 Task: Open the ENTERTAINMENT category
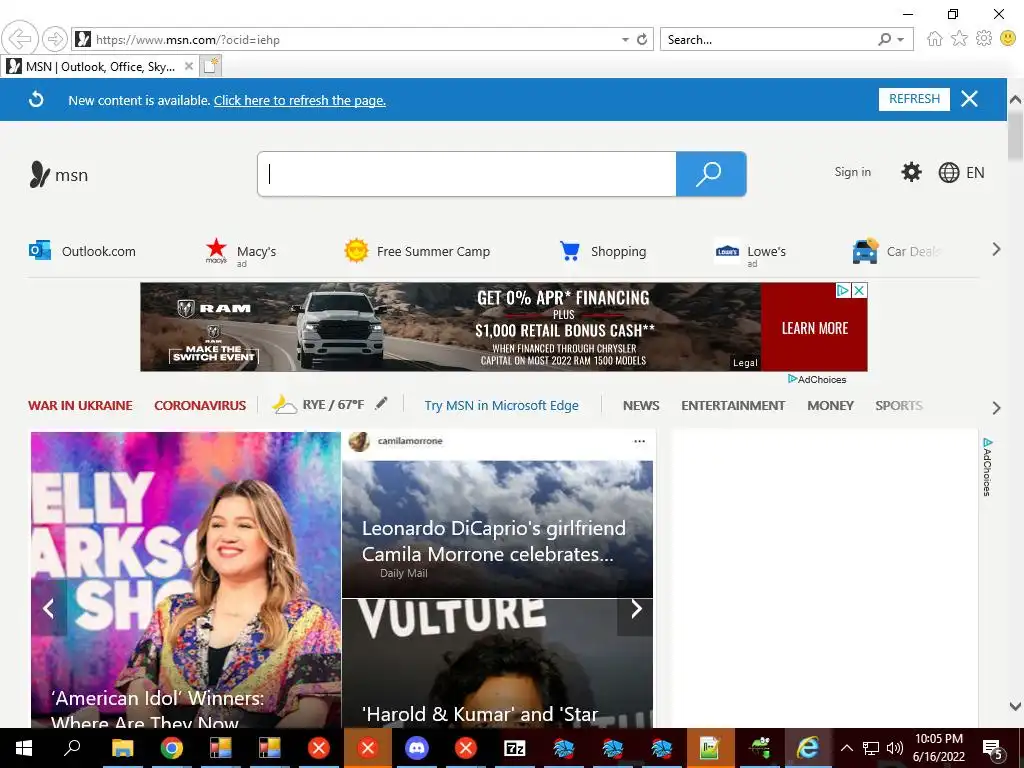point(733,406)
